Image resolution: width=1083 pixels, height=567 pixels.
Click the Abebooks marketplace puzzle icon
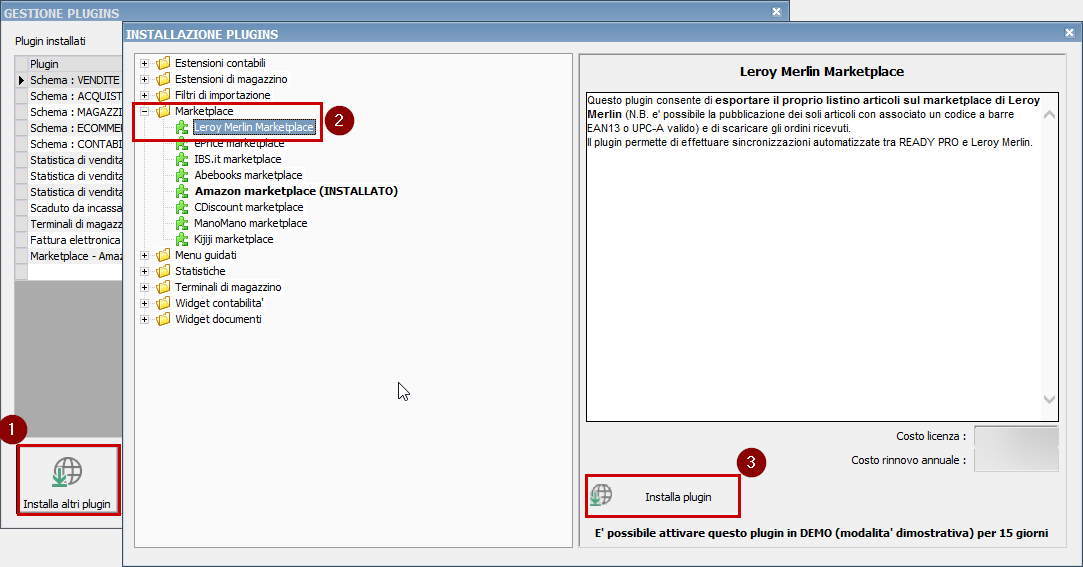point(182,175)
